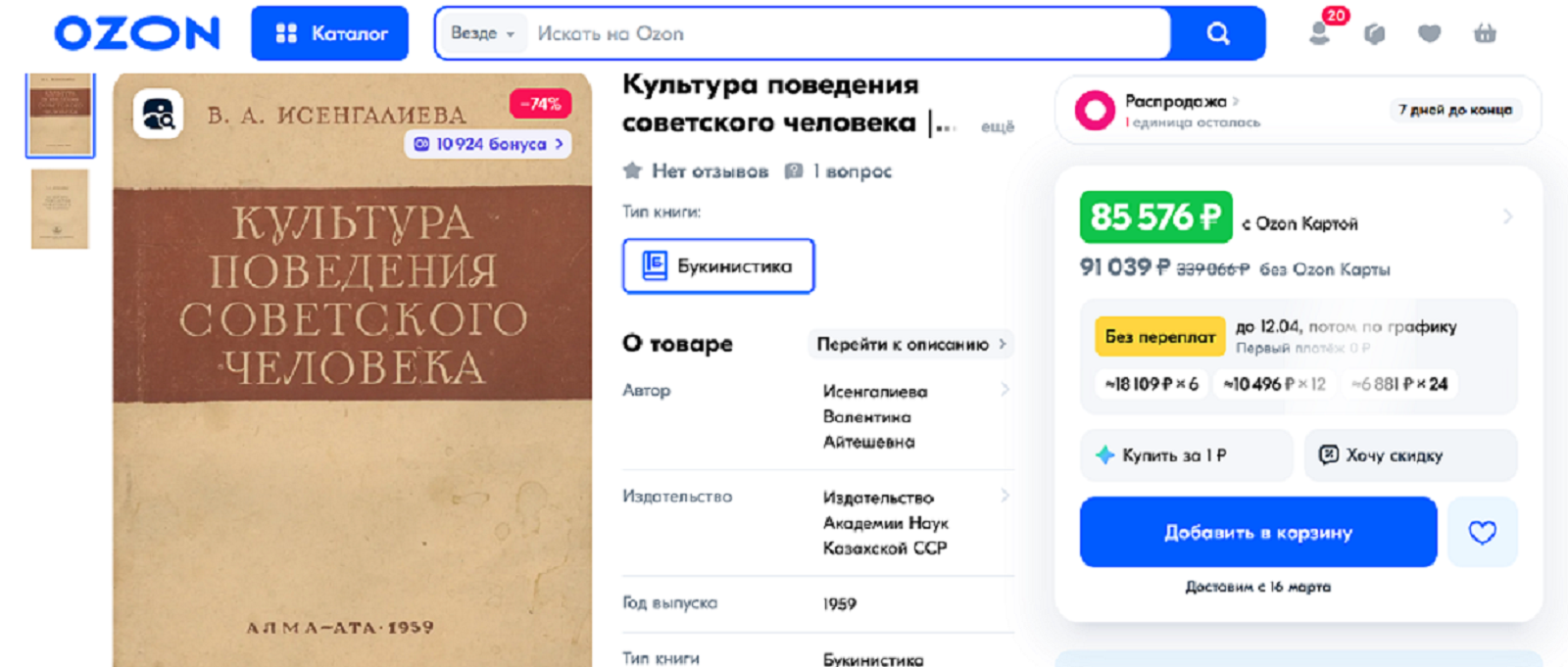
Task: Open the Распродажа promo banner
Action: (1298, 110)
